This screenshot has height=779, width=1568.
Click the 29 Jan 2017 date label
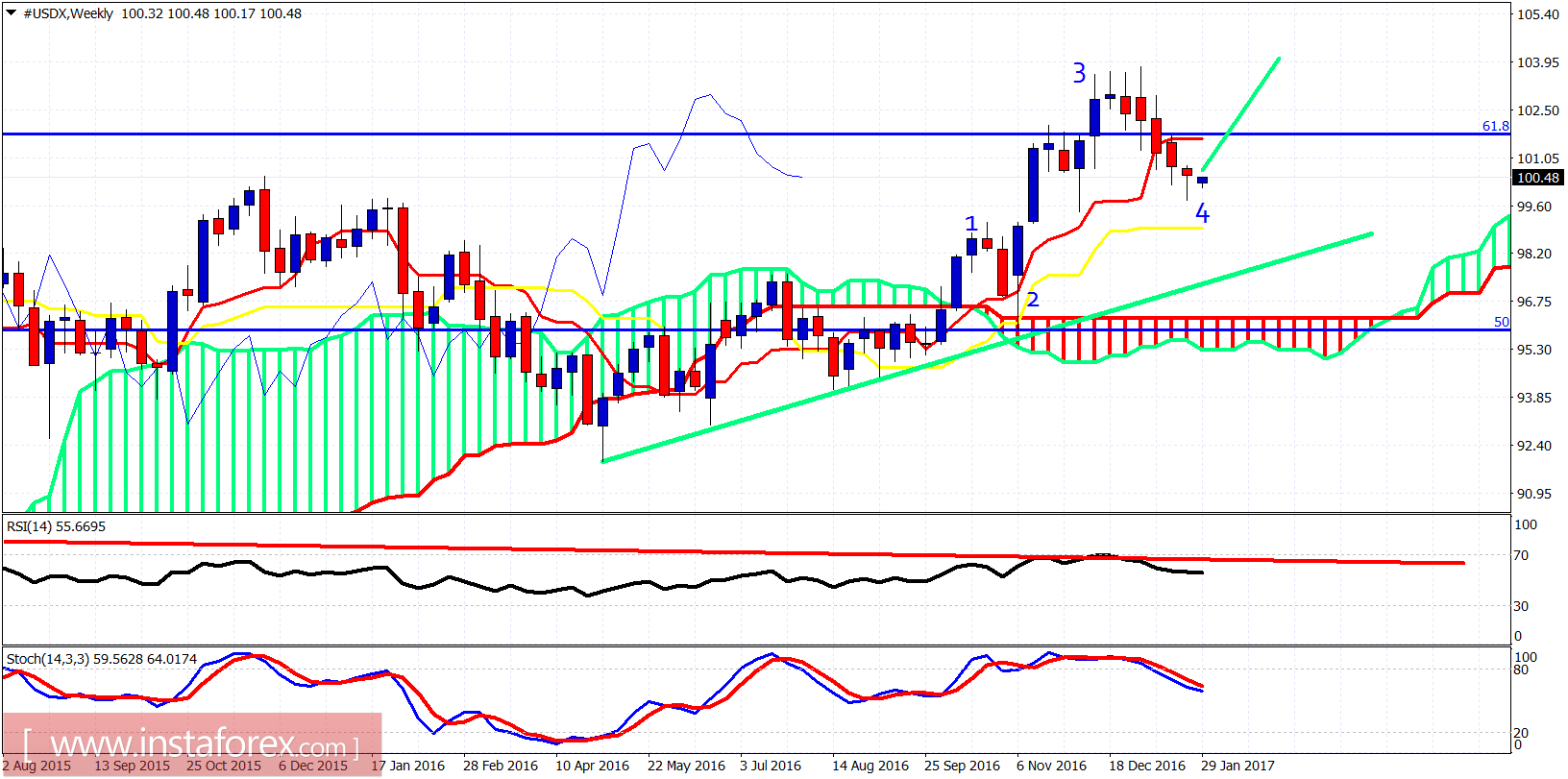[1237, 766]
